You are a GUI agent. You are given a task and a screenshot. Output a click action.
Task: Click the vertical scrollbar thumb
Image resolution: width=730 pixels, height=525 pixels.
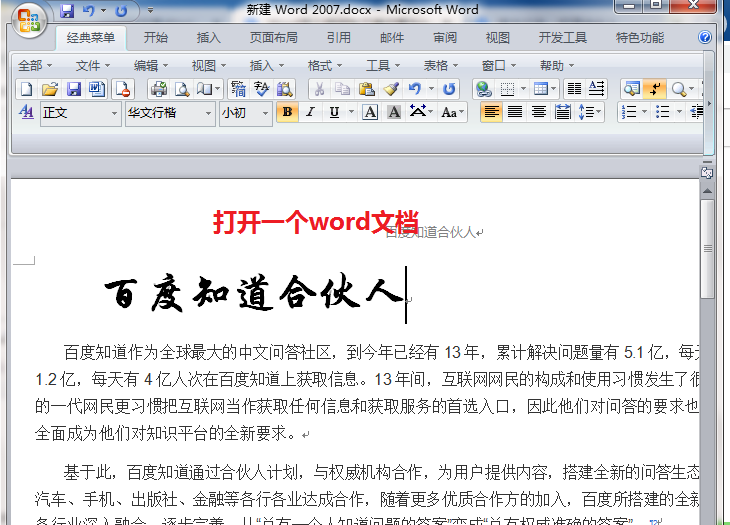coord(708,249)
